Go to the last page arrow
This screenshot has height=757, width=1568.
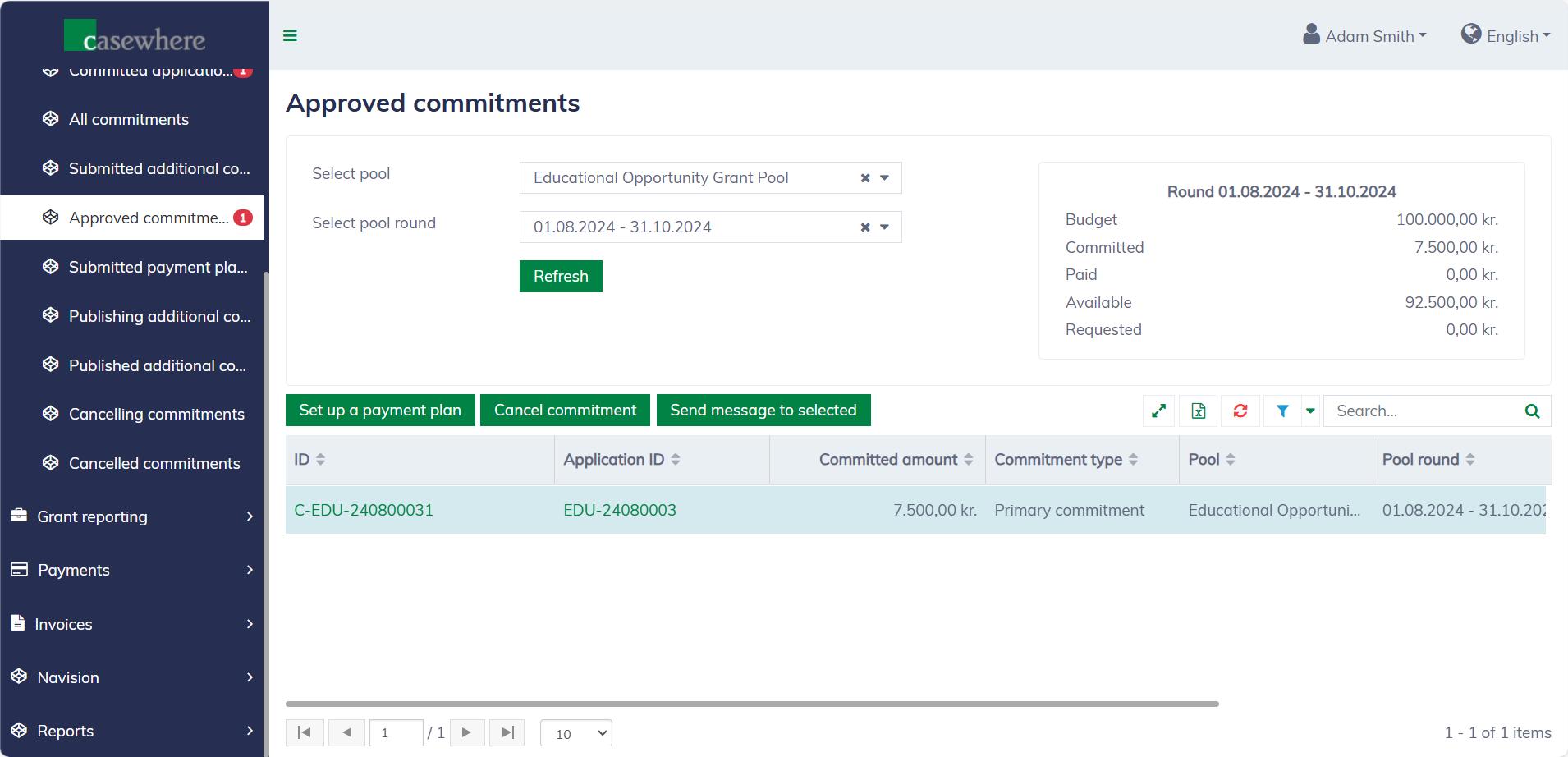pyautogui.click(x=507, y=732)
